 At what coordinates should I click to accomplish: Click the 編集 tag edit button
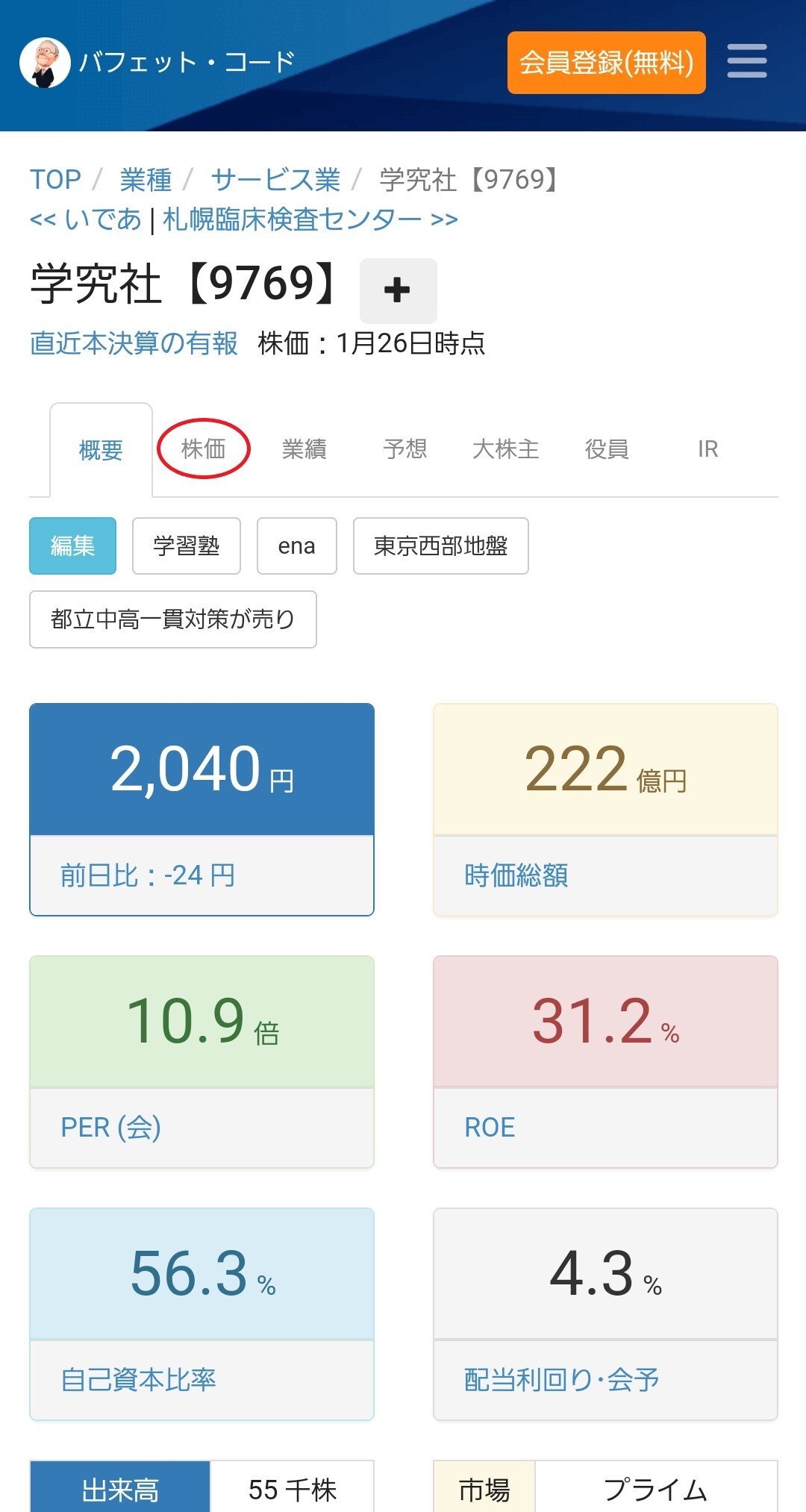[73, 546]
